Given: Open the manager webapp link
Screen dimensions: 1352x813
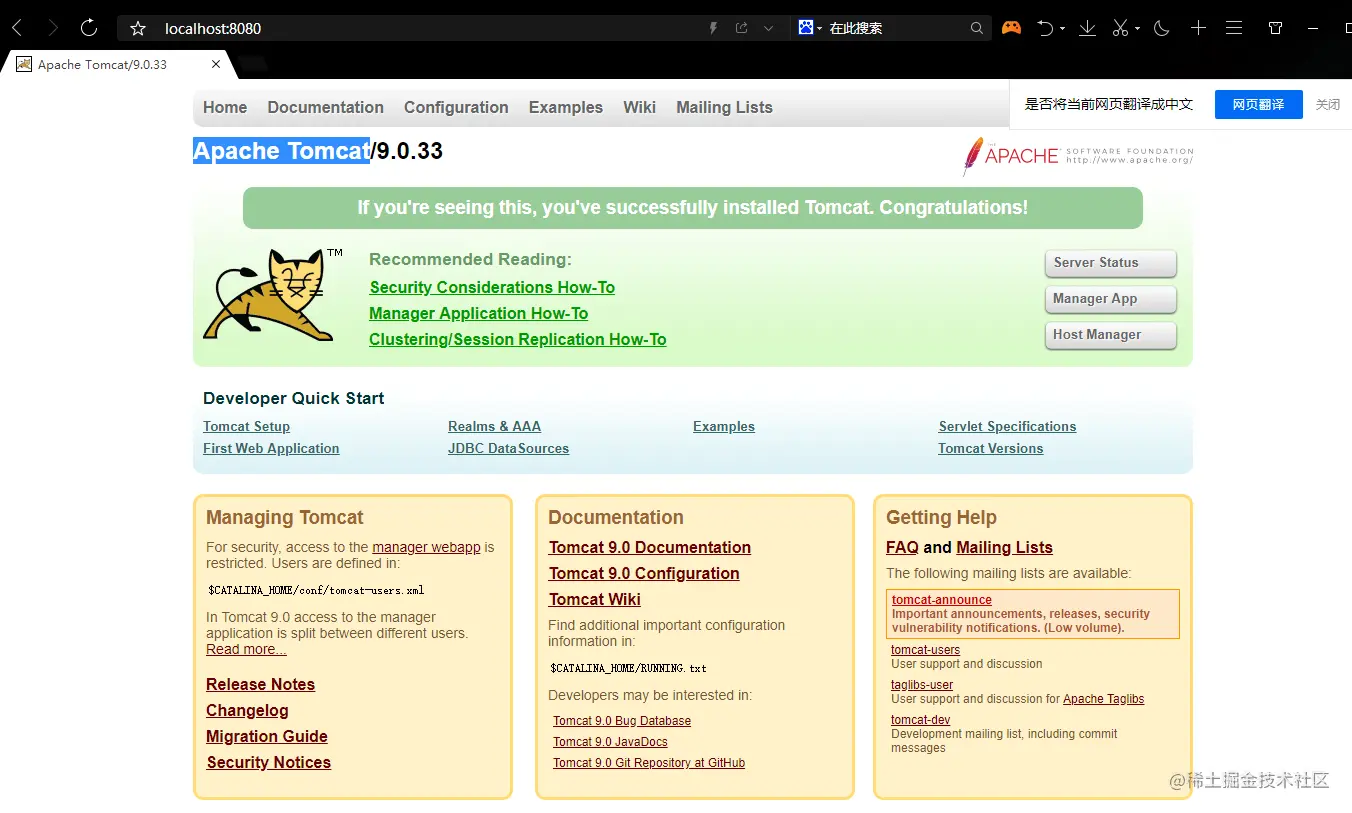Looking at the screenshot, I should (x=426, y=547).
